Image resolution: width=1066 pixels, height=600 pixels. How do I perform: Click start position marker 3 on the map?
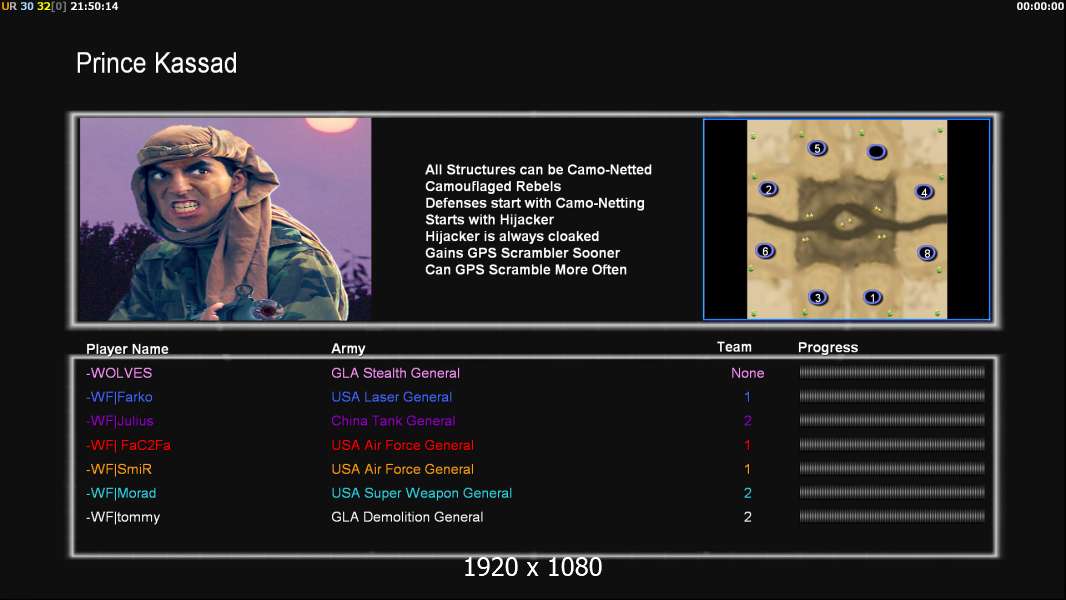[818, 297]
